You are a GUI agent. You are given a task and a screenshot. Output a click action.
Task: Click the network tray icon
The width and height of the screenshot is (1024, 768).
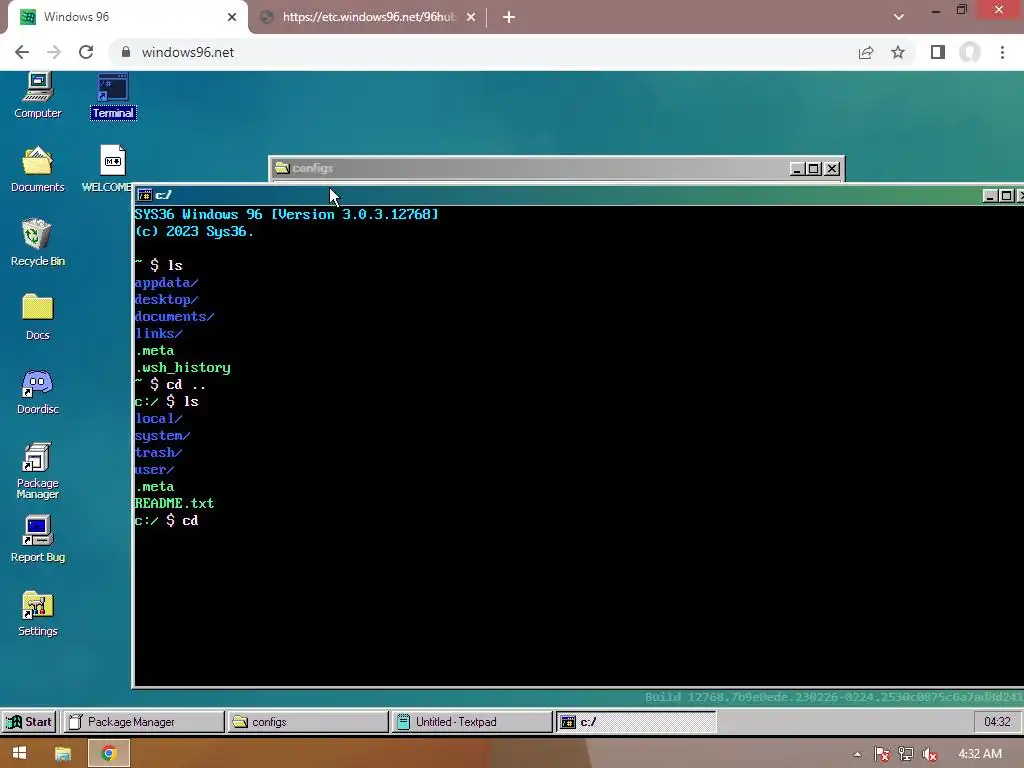click(x=906, y=754)
